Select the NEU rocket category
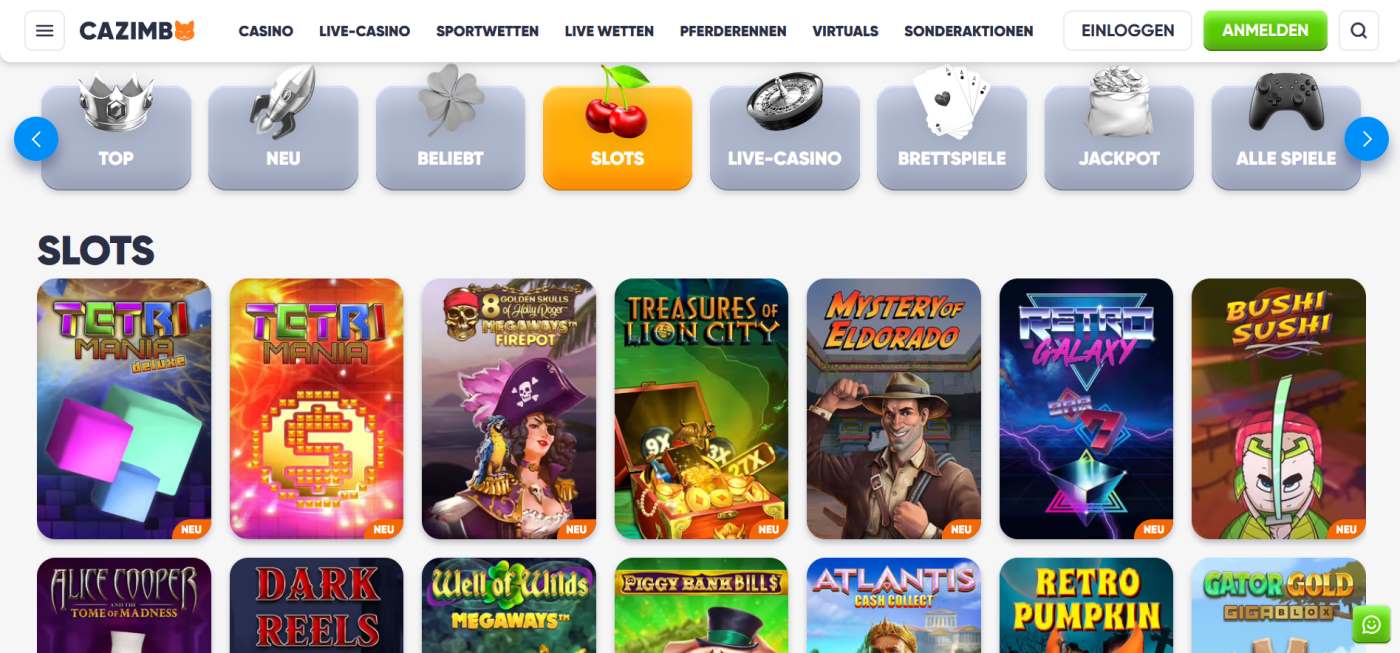The height and width of the screenshot is (653, 1400). (x=283, y=137)
